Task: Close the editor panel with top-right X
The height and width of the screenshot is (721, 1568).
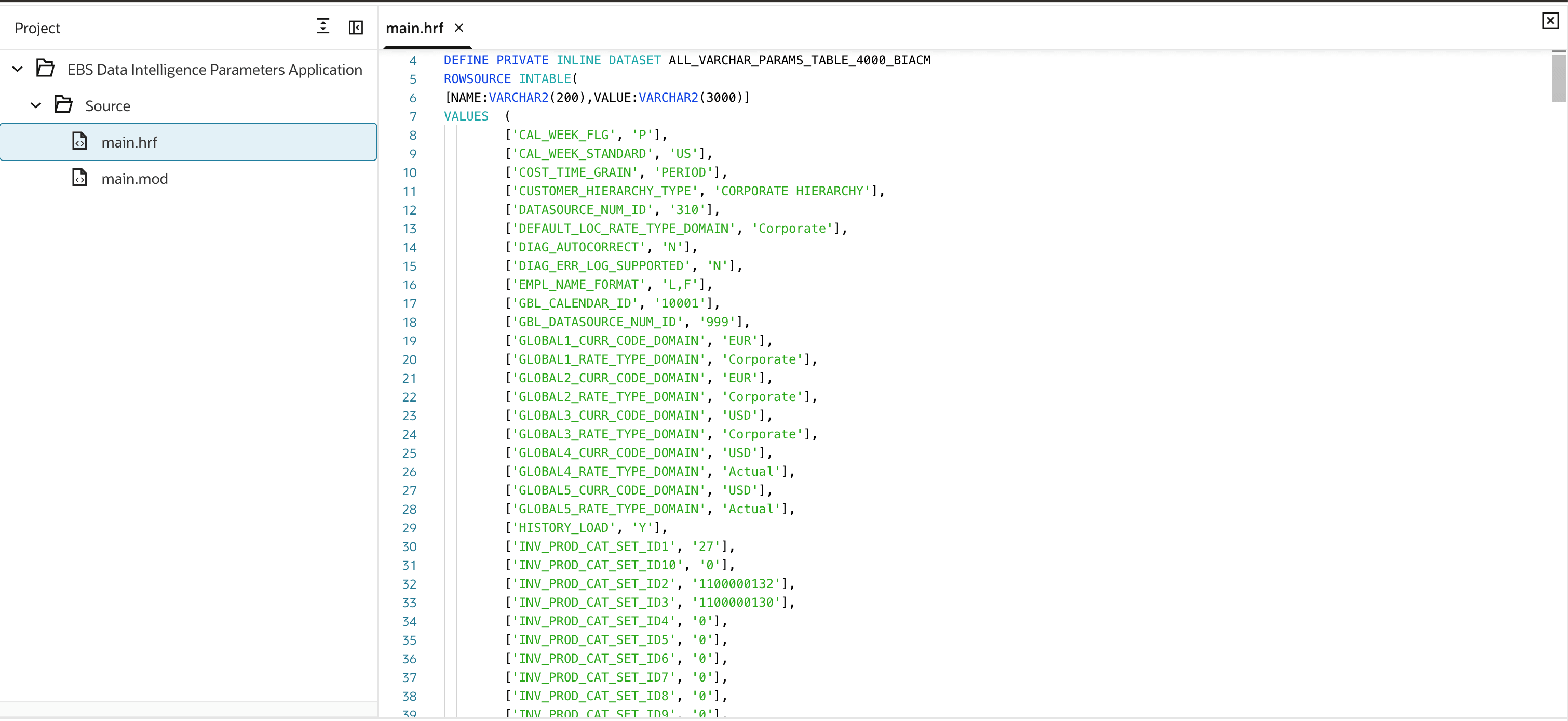Action: coord(1550,21)
